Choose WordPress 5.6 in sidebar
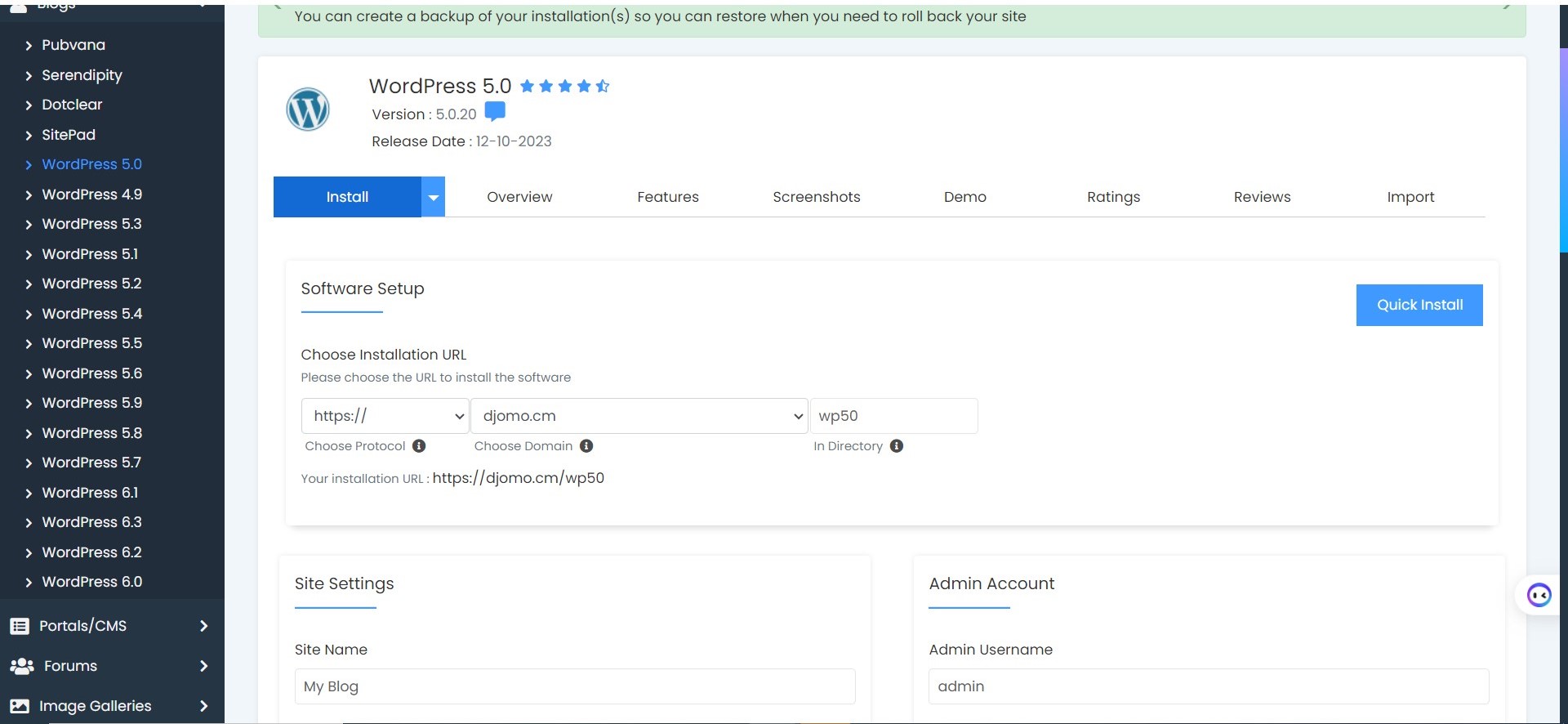This screenshot has height=724, width=1568. pos(91,373)
